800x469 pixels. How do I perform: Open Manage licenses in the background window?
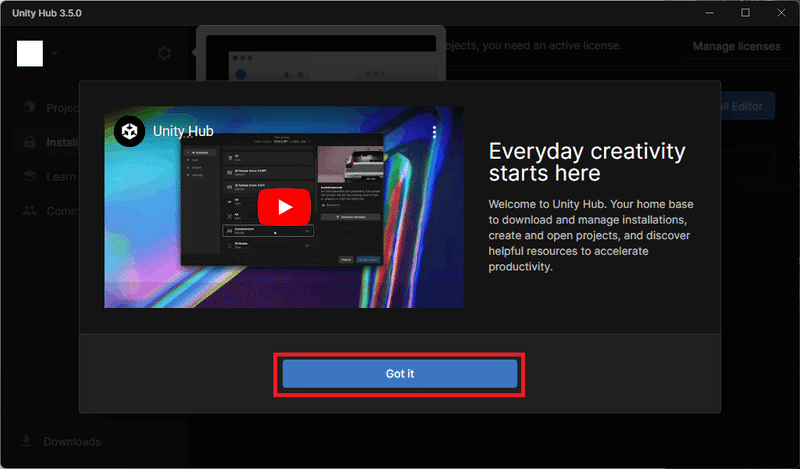(736, 46)
